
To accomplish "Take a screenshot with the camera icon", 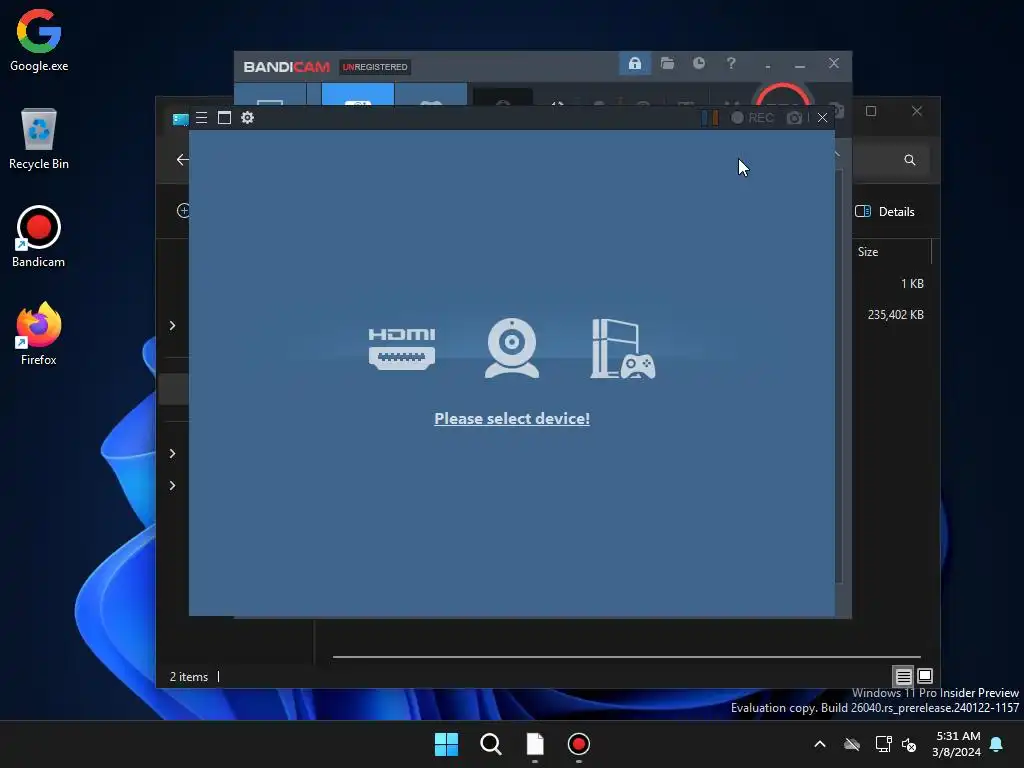I will point(794,118).
